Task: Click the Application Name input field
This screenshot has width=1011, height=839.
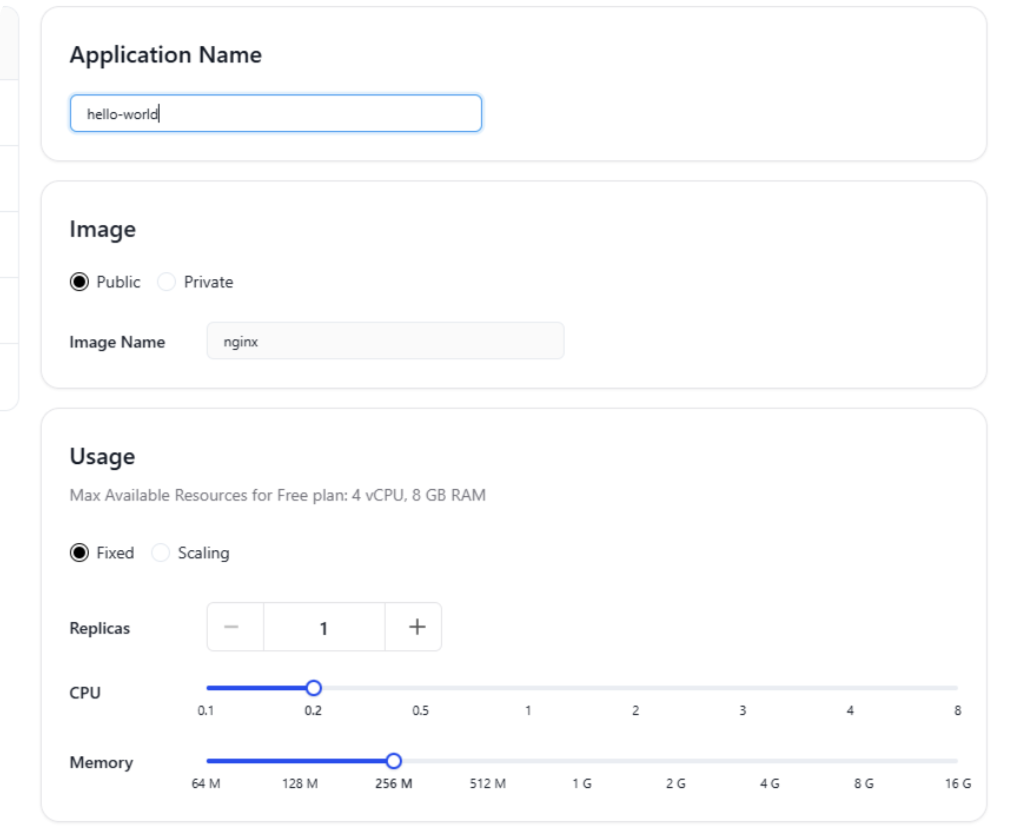Action: (275, 114)
